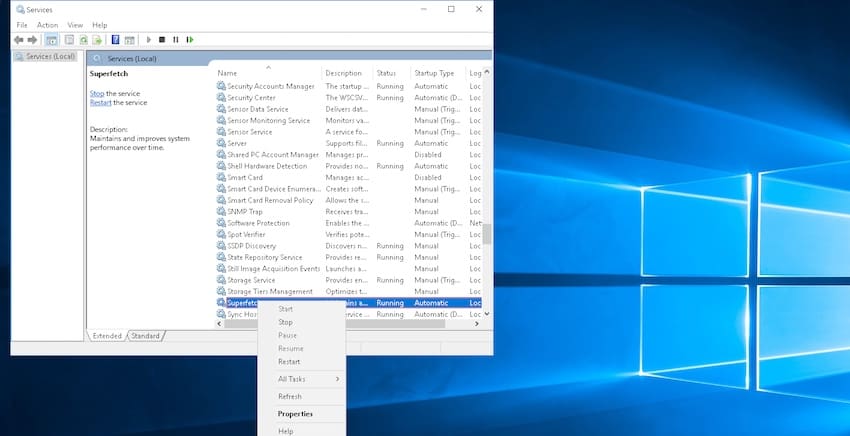
Task: Click the vertical scrollbar up arrow
Action: (487, 72)
